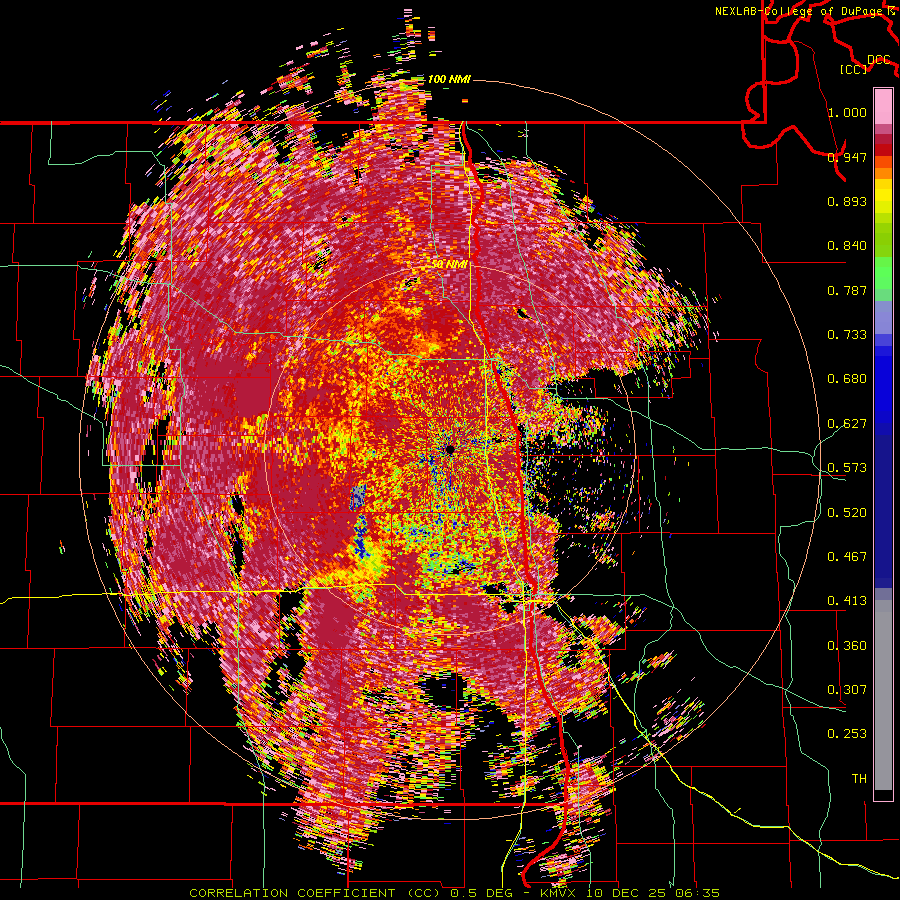Click the TH label on the scale
Screen dimensions: 900x900
[859, 778]
